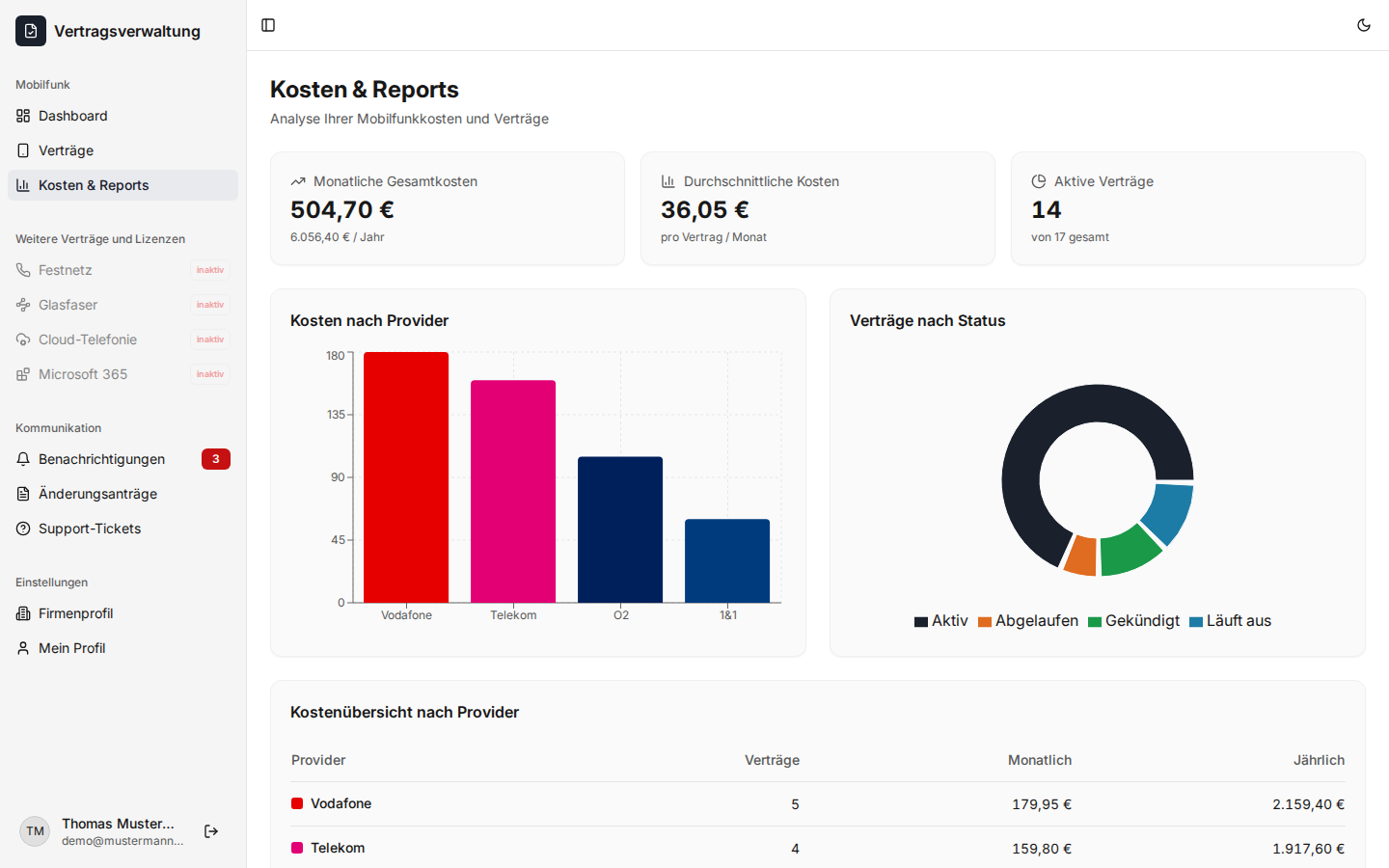Image resolution: width=1389 pixels, height=868 pixels.
Task: Log out using the arrow icon
Action: 211,831
